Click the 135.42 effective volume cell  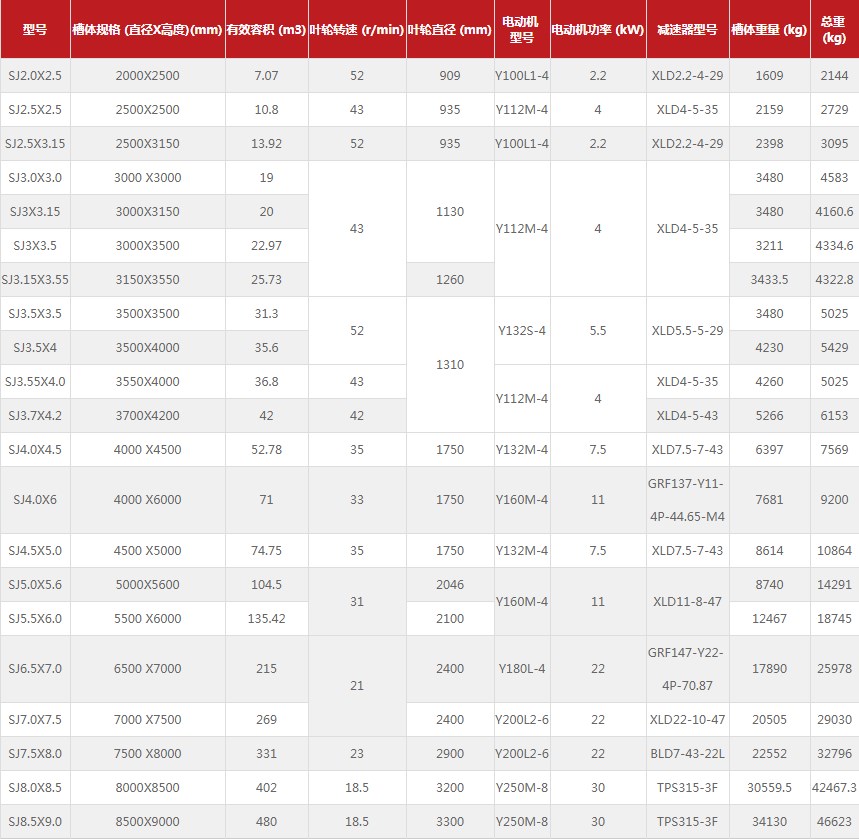[x=266, y=619]
